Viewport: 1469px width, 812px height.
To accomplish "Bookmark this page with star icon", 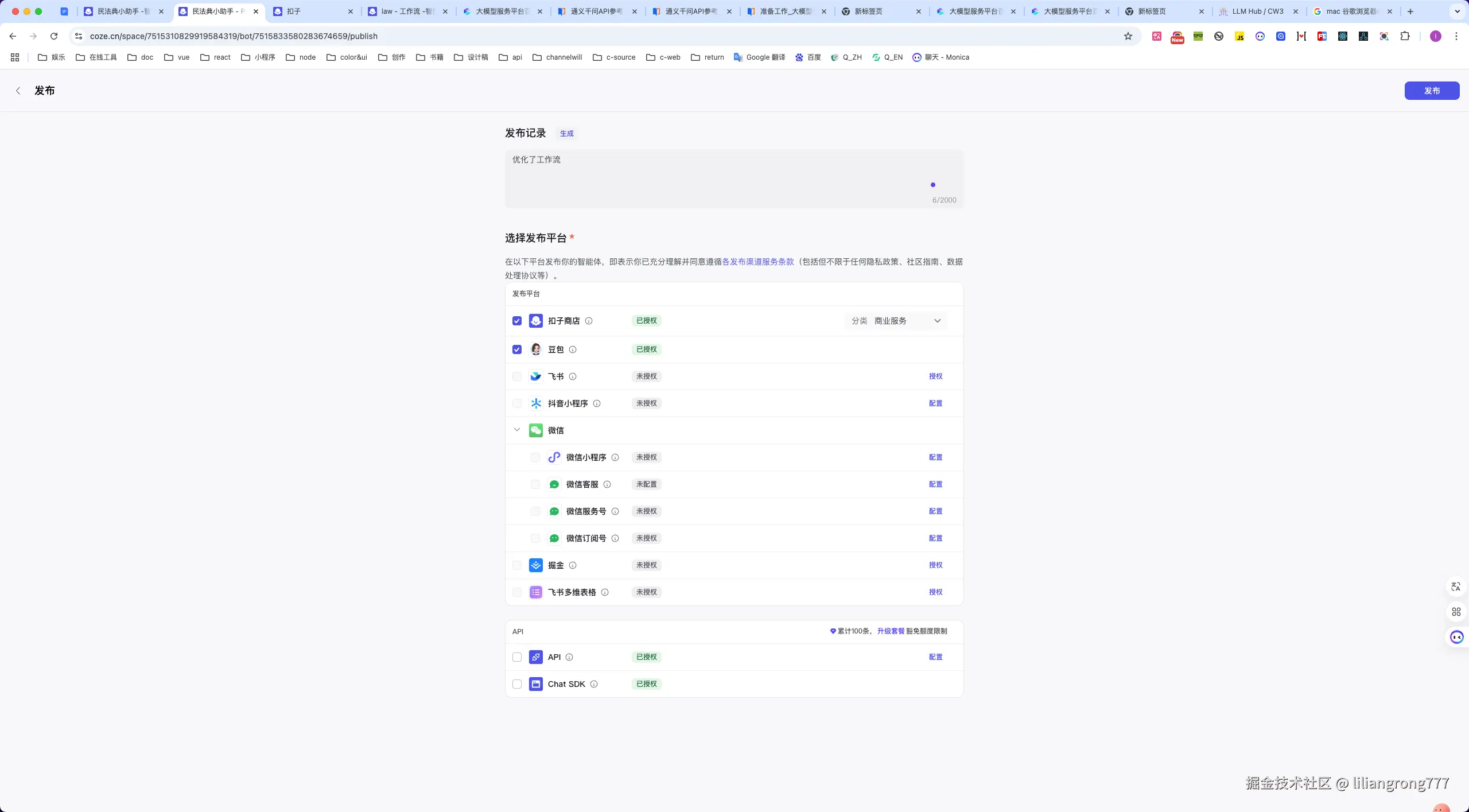I will 1128,36.
